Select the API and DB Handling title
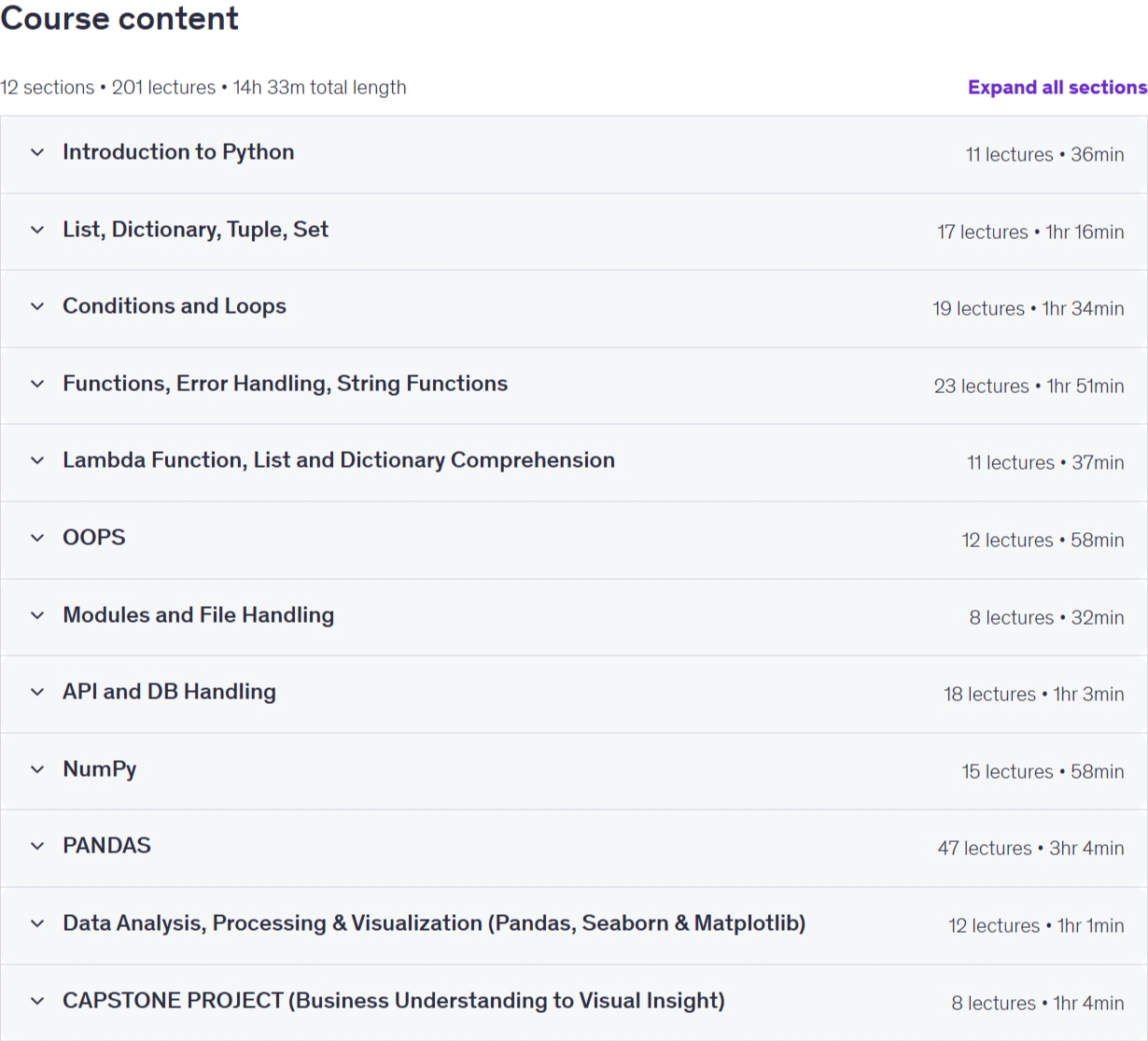 click(169, 692)
